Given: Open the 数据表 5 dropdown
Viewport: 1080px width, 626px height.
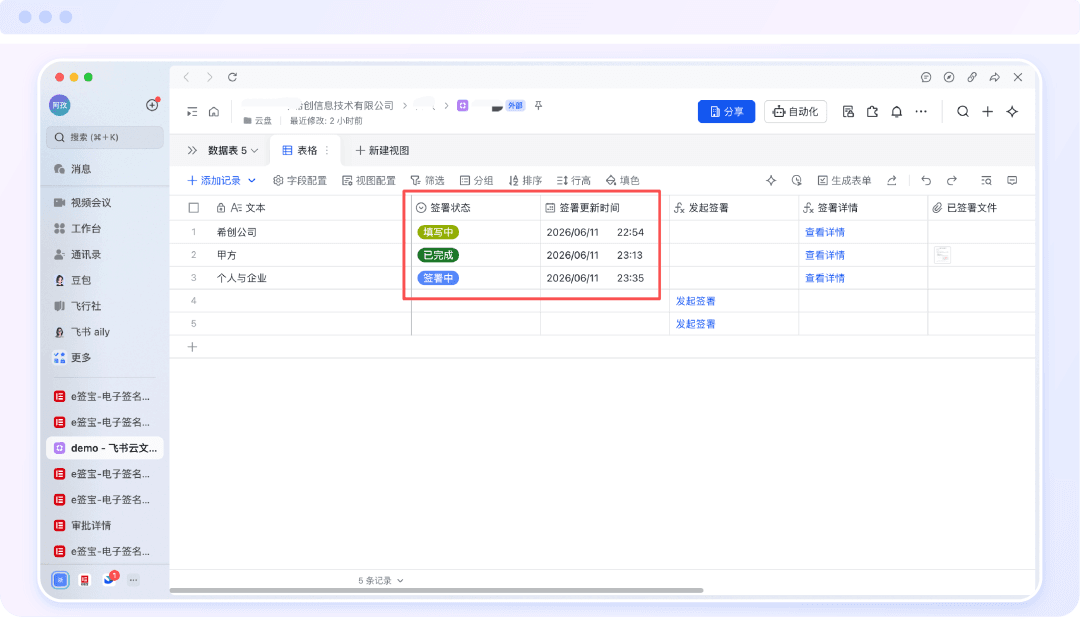Looking at the screenshot, I should coord(233,151).
